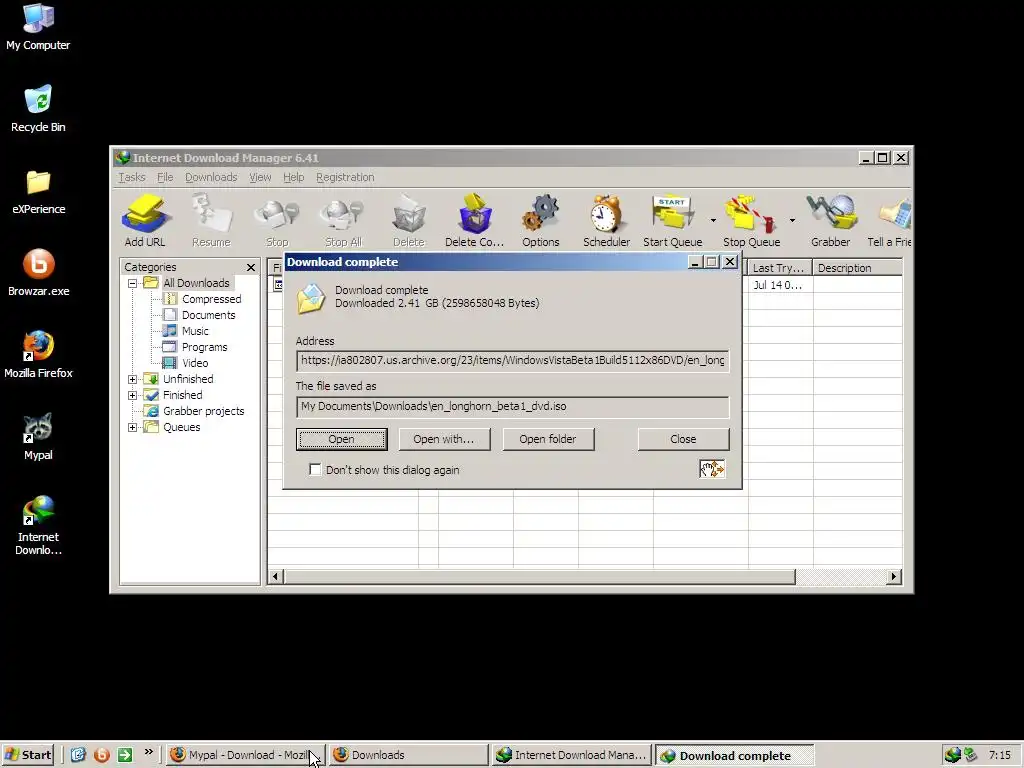
Task: Launch Mozilla Firefox desktop shortcut
Action: [x=38, y=355]
